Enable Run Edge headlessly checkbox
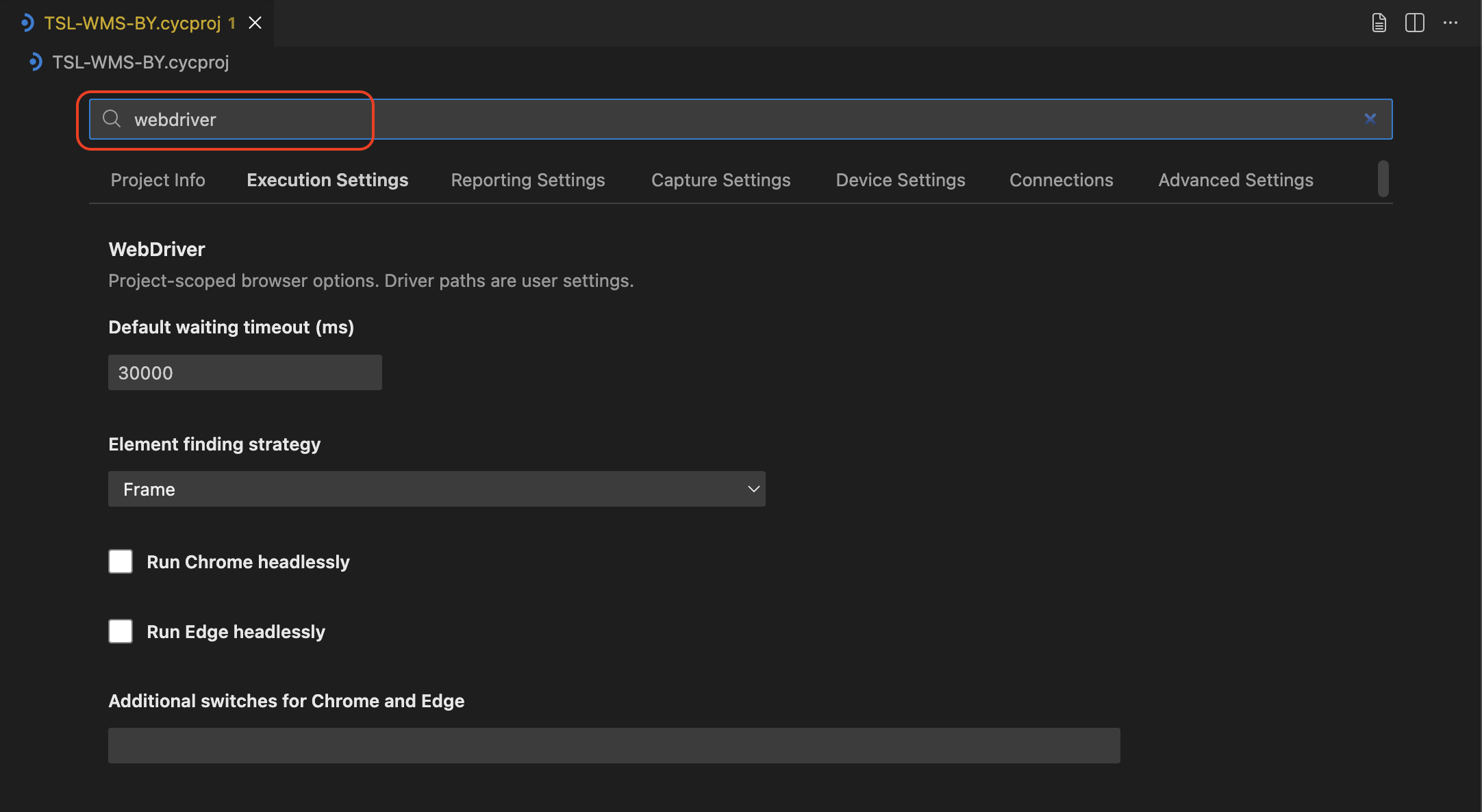The image size is (1482, 812). [x=121, y=631]
